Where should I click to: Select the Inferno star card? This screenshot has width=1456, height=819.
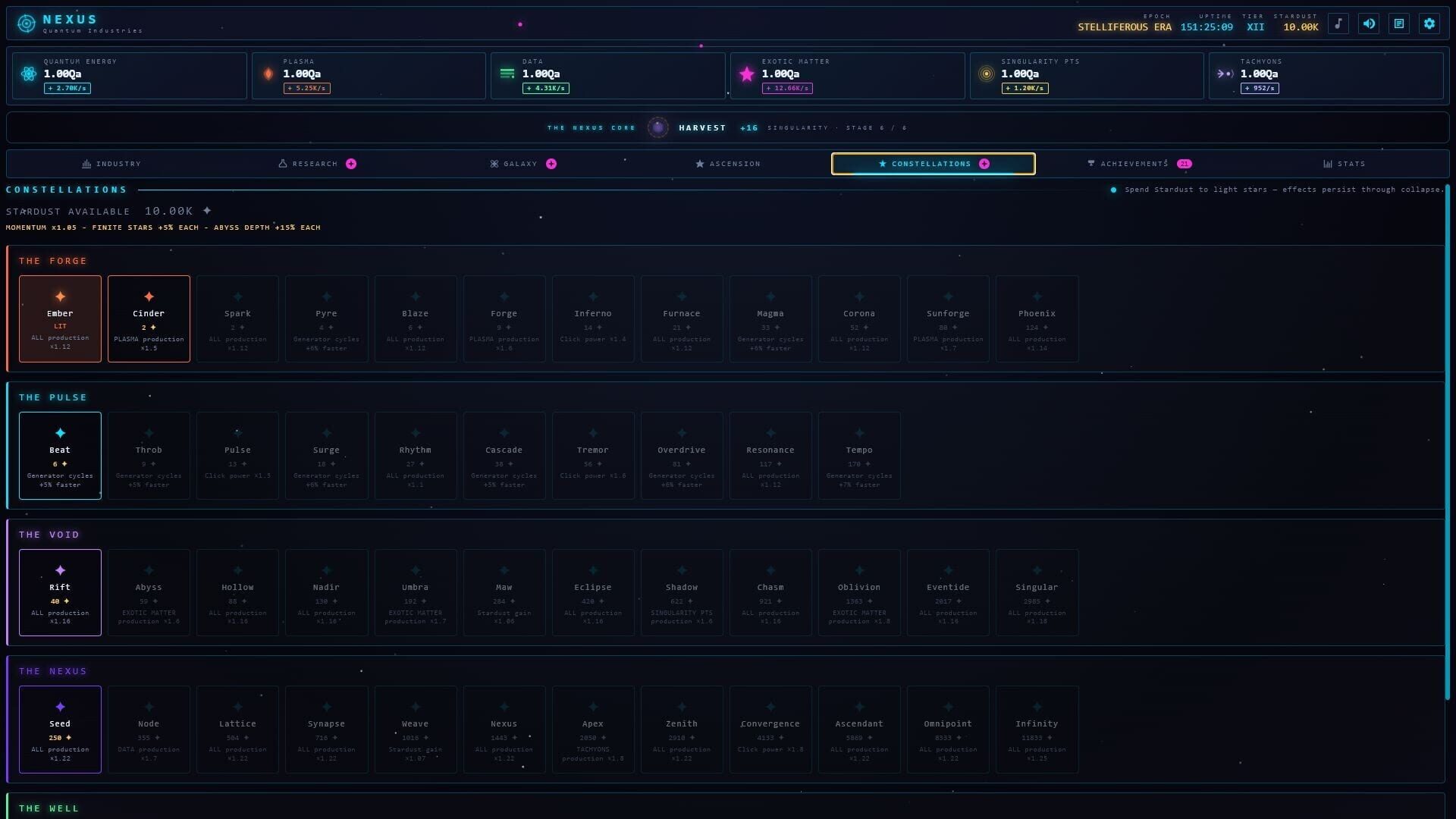pyautogui.click(x=593, y=318)
